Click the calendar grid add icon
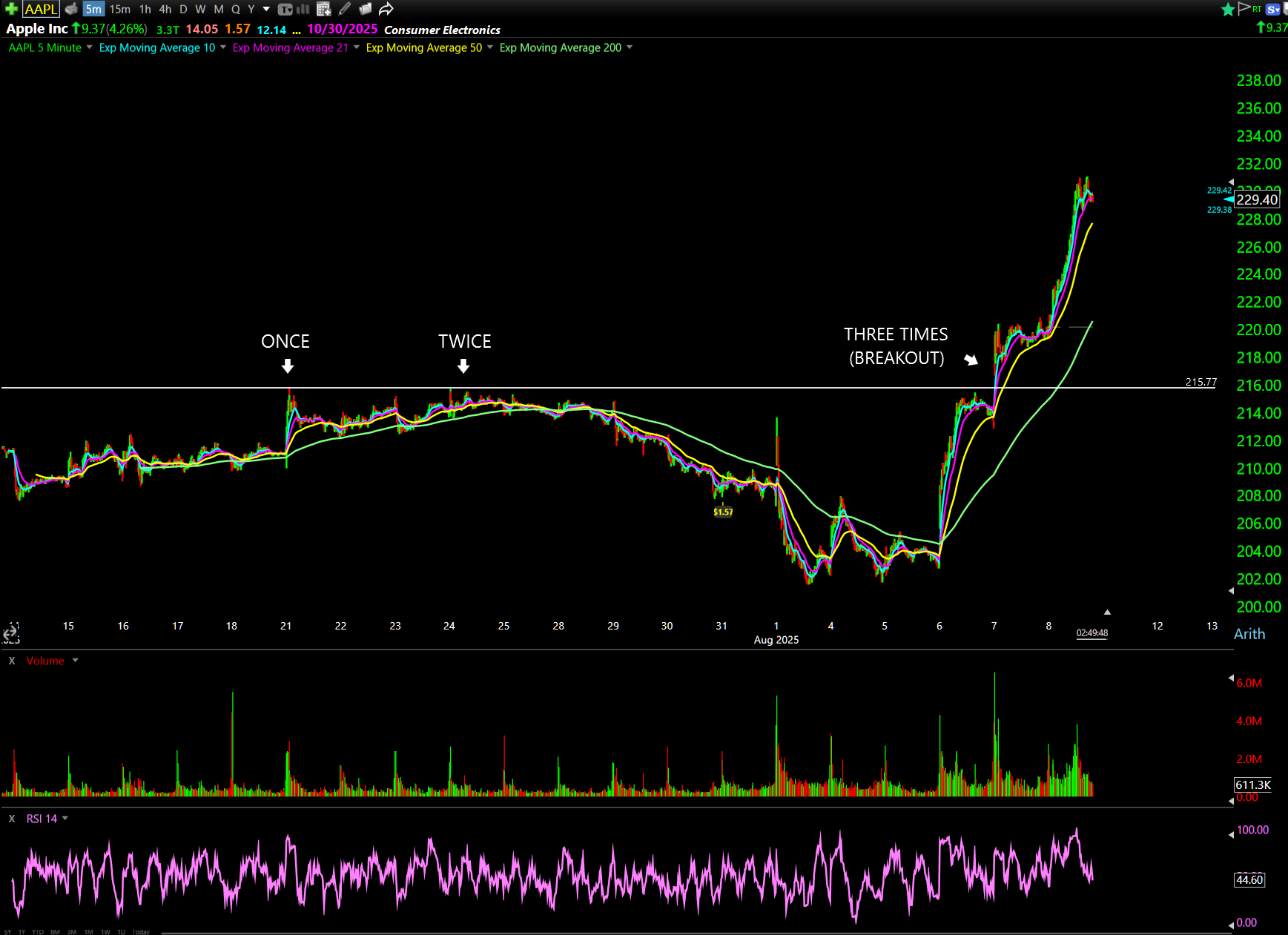The width and height of the screenshot is (1288, 935). 324,9
